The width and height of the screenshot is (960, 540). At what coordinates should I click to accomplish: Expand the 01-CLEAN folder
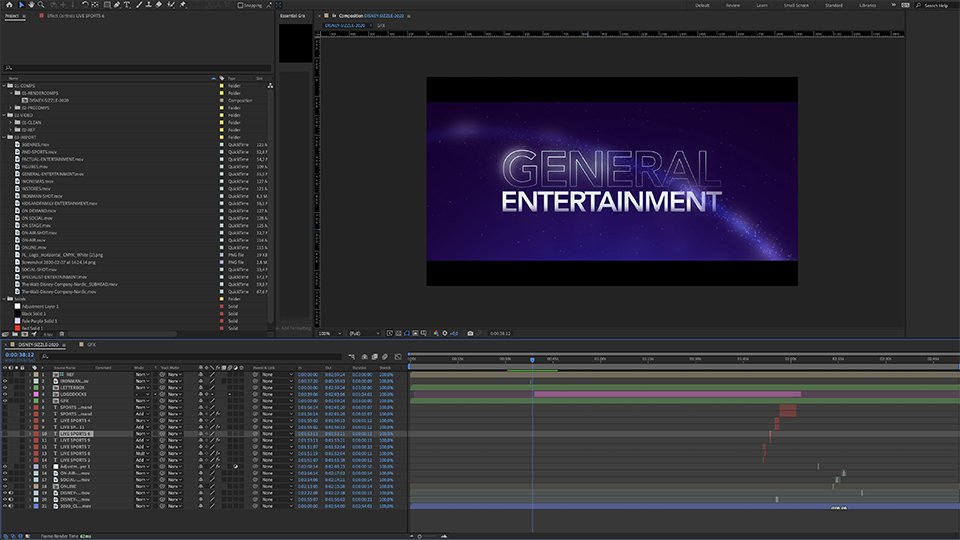tap(11, 122)
